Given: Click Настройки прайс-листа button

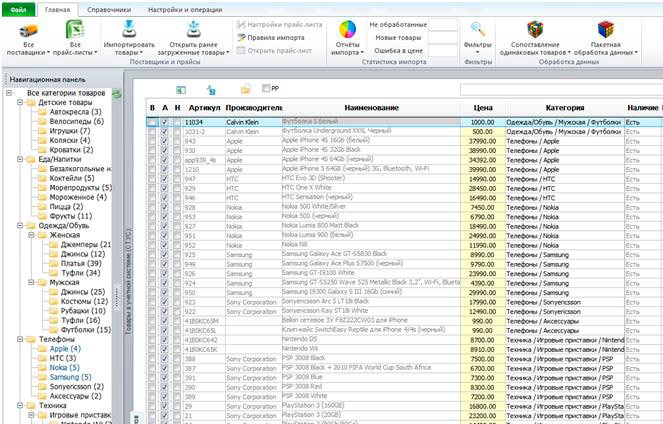Looking at the screenshot, I should point(279,25).
